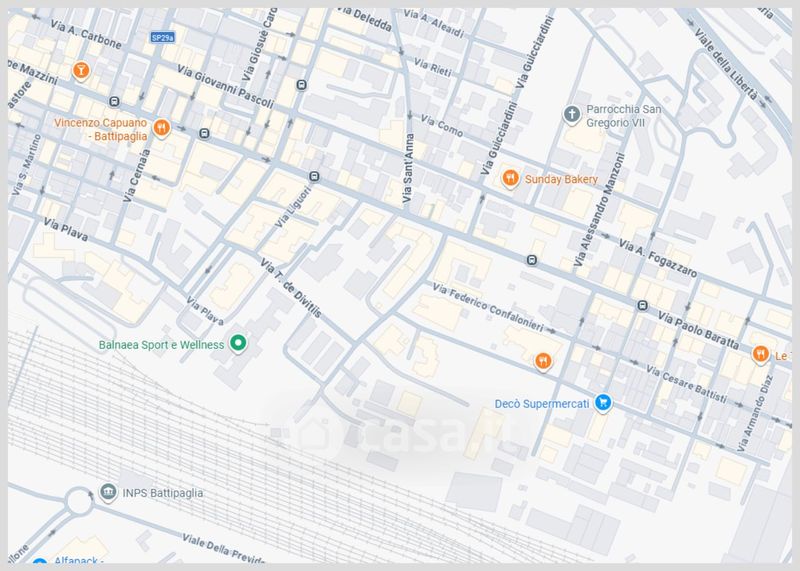Select the bus stop under Via A. Fogazzaro label

pyautogui.click(x=532, y=261)
